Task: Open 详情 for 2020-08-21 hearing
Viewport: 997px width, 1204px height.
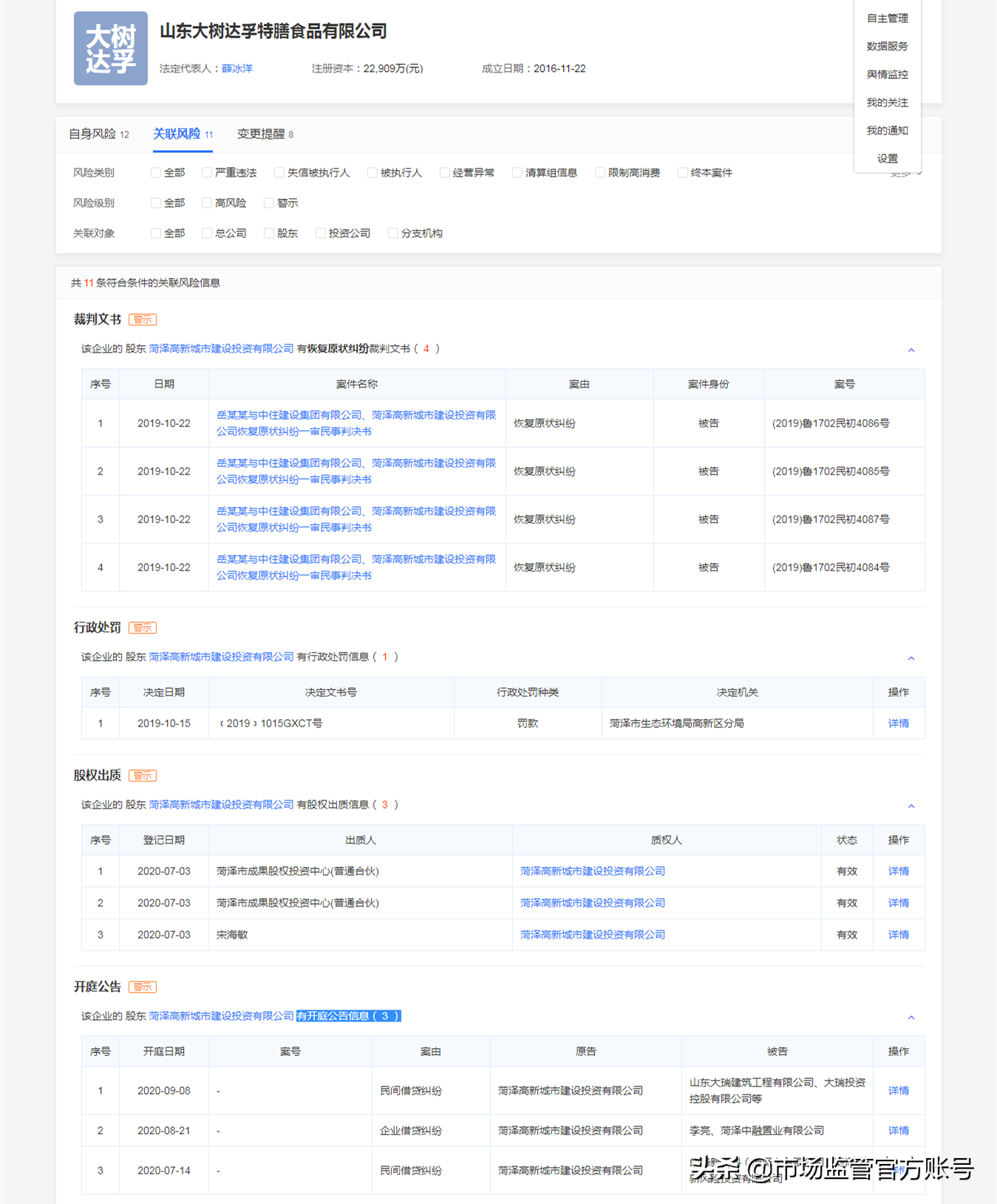Action: pos(898,1131)
